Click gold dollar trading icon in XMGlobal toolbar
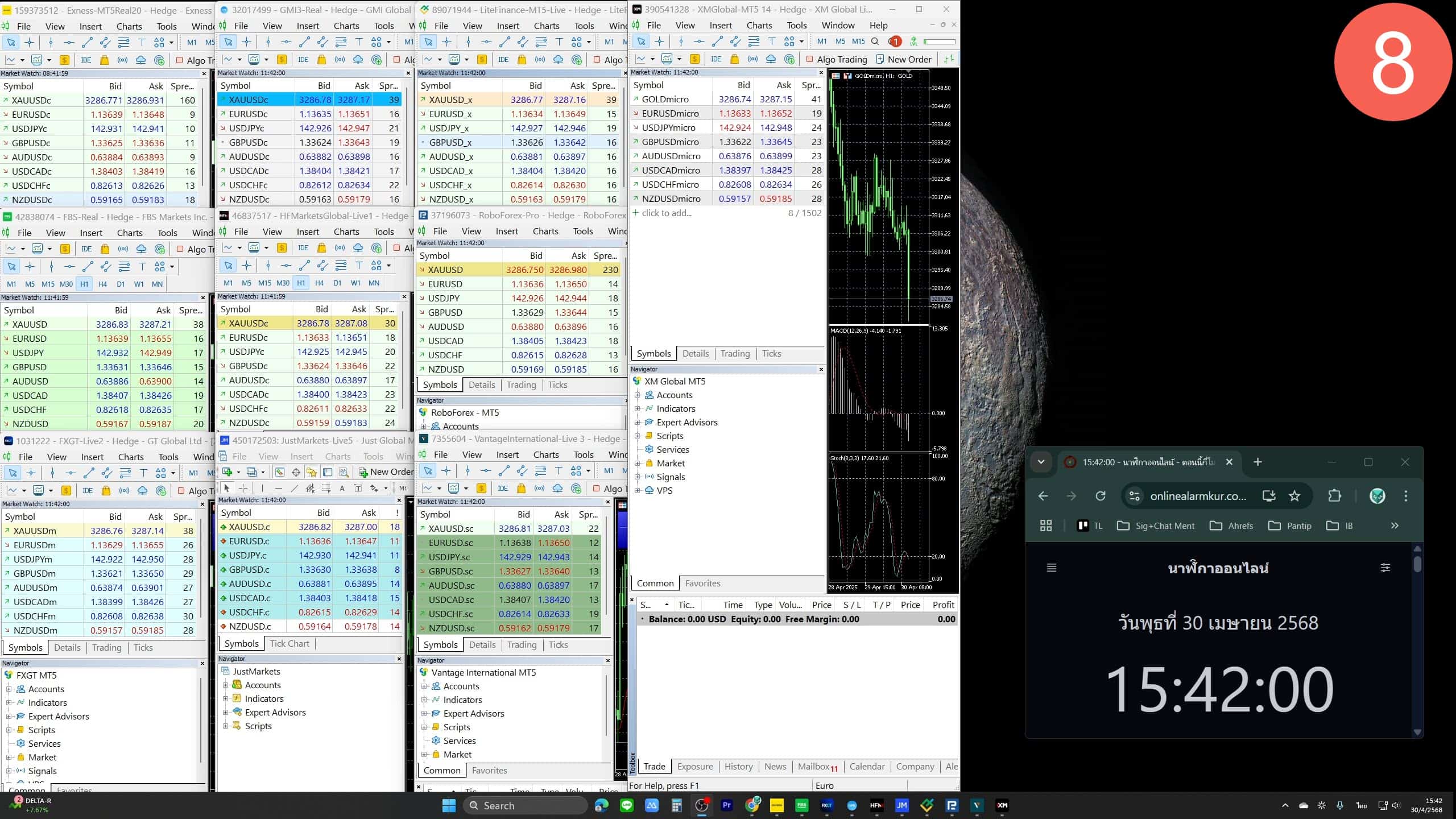This screenshot has width=1456, height=819. click(694, 59)
